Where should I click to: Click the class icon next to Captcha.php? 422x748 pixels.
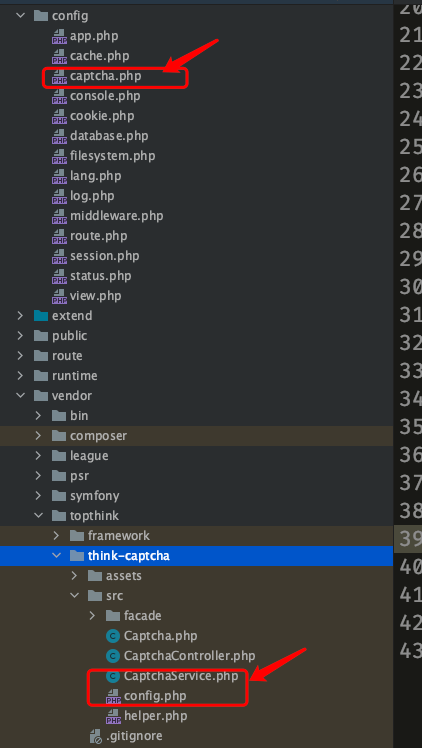(113, 636)
